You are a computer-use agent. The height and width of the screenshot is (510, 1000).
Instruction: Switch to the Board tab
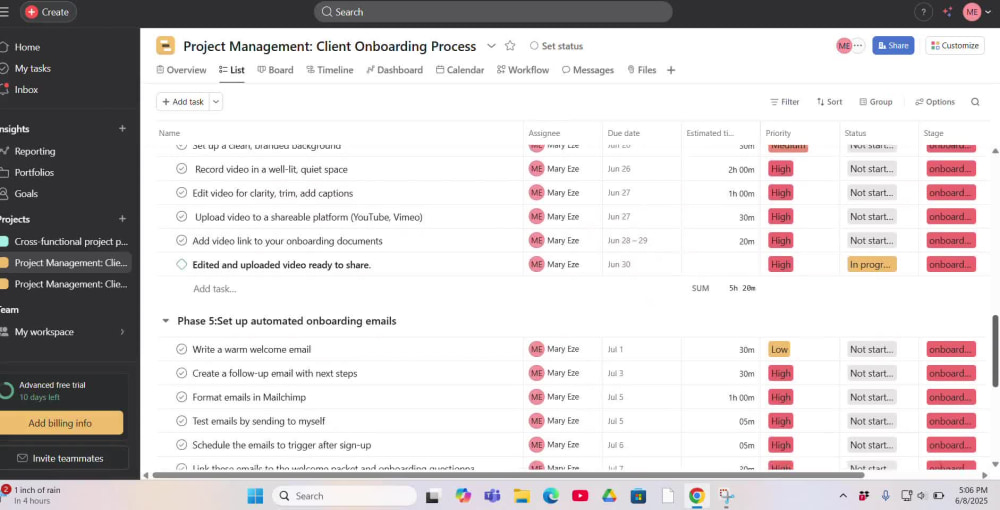(275, 70)
